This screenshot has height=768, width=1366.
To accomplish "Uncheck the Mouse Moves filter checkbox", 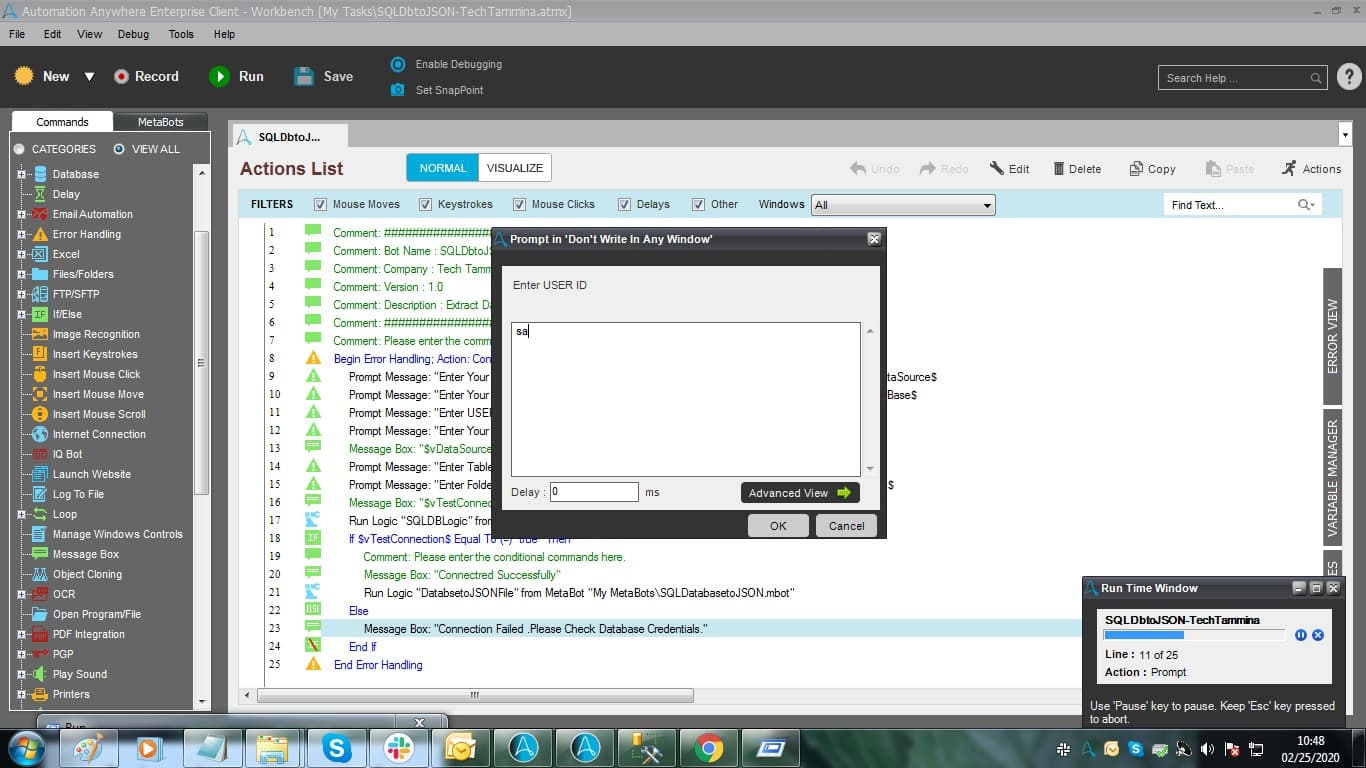I will [321, 204].
